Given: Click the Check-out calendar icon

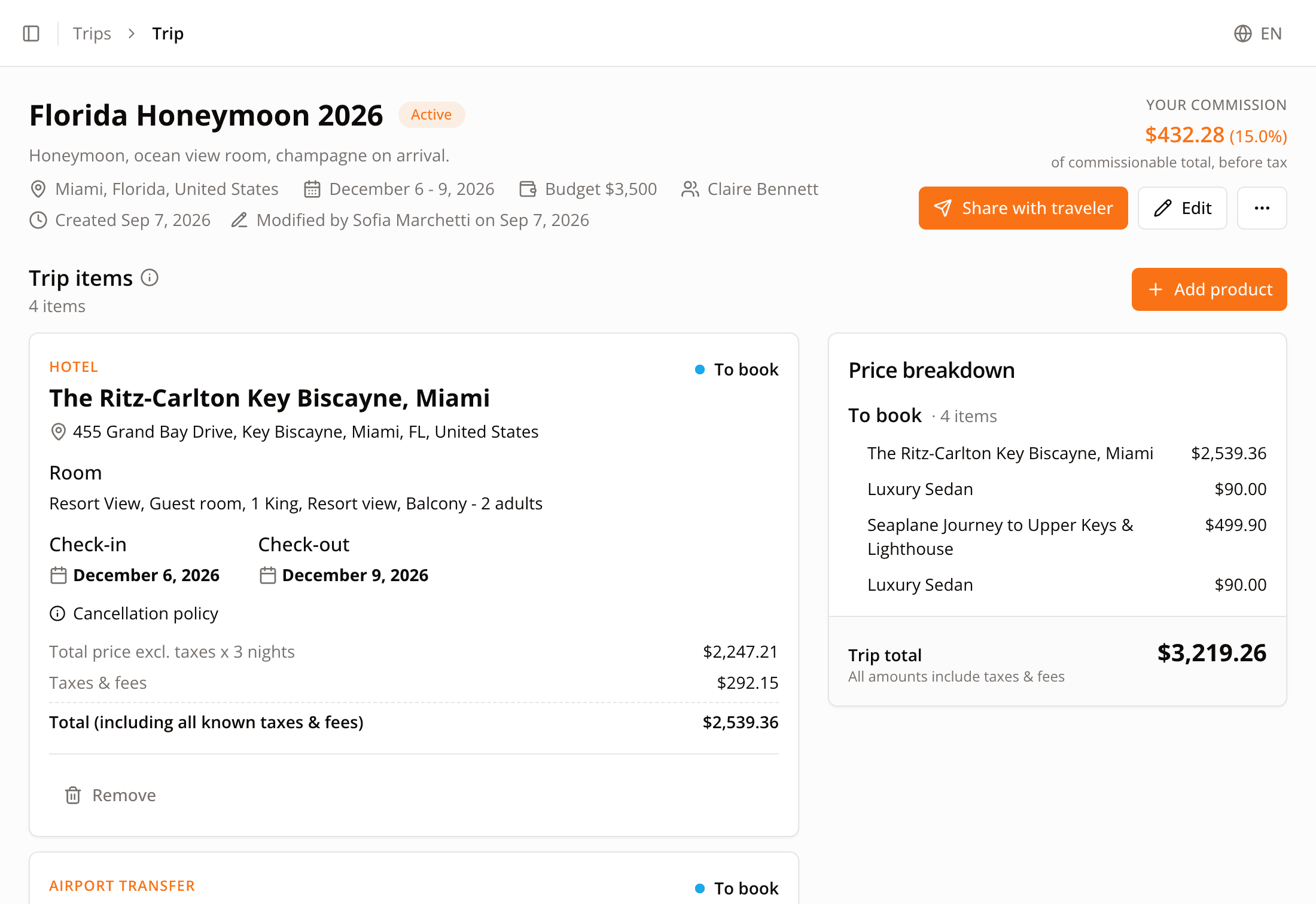Looking at the screenshot, I should pyautogui.click(x=267, y=575).
